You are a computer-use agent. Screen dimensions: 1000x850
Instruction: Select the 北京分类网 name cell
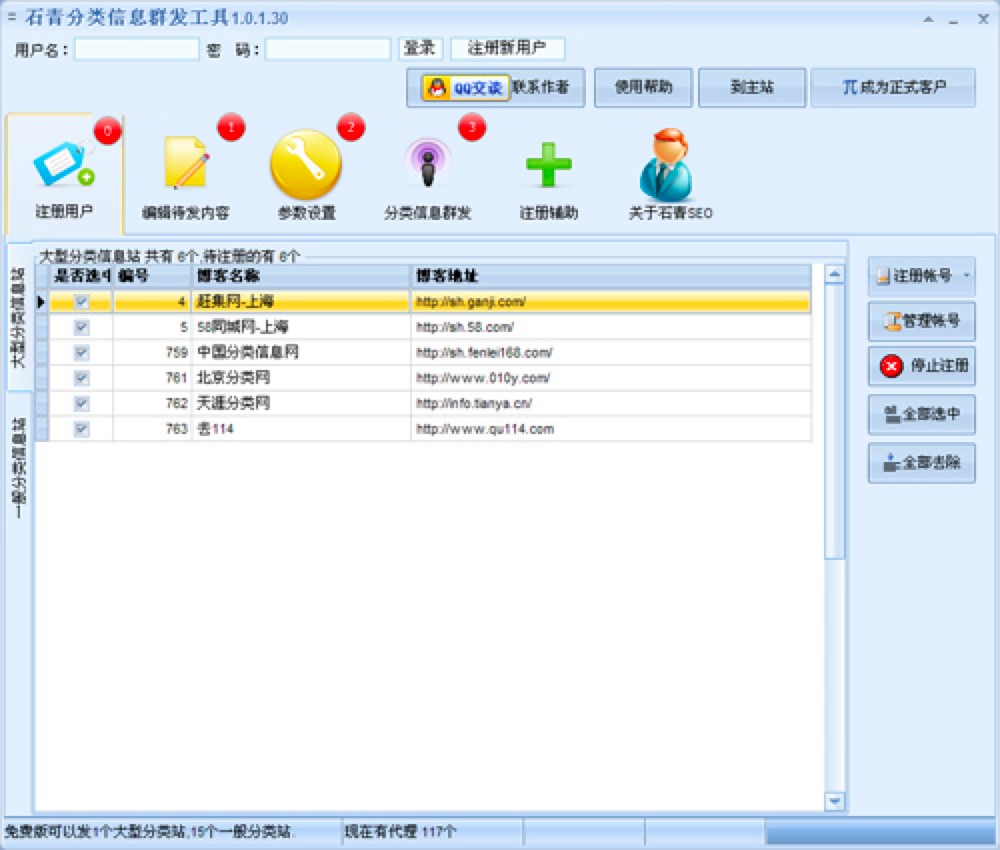[x=300, y=378]
